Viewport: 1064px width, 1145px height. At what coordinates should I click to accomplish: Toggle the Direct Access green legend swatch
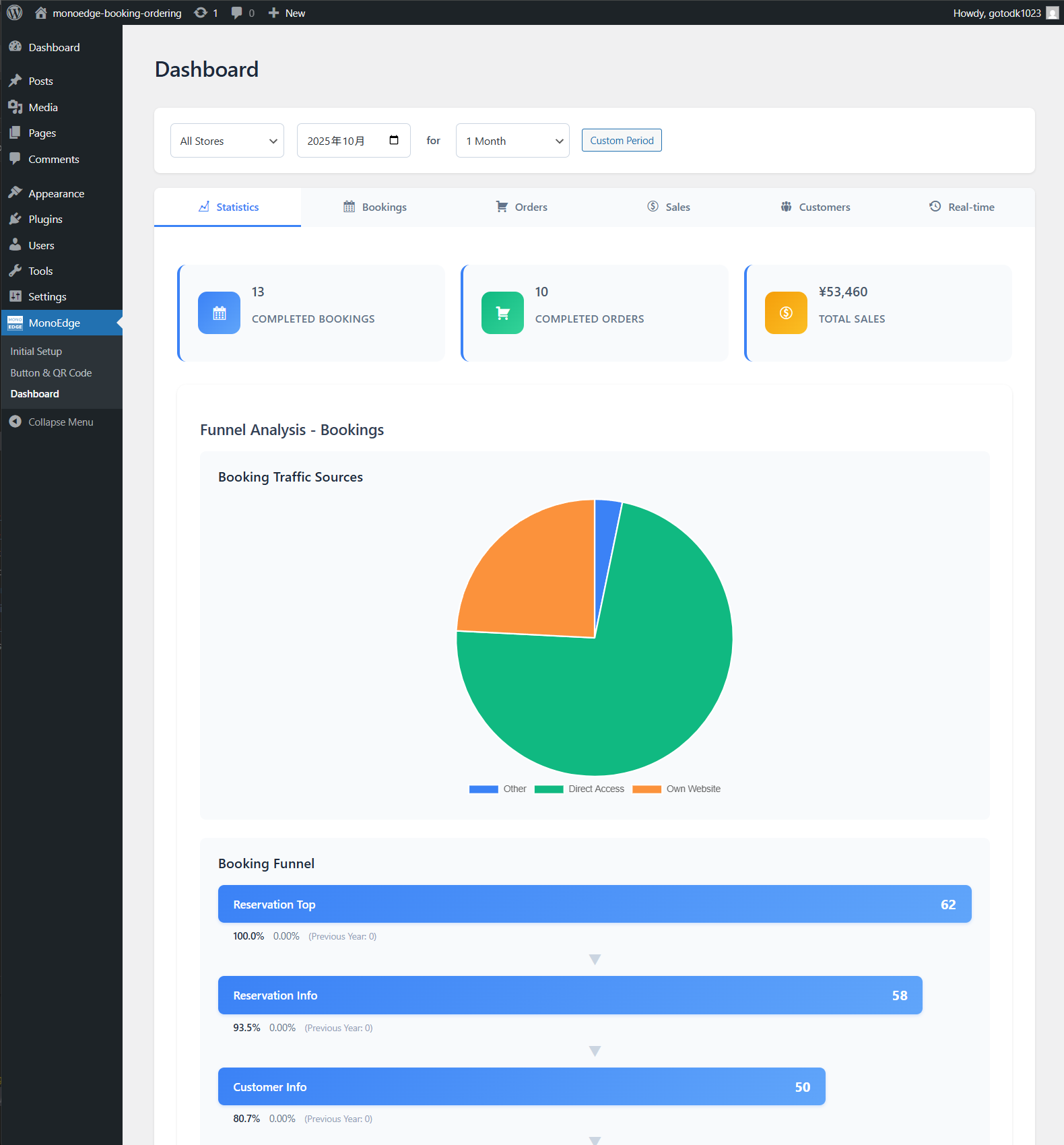point(549,789)
